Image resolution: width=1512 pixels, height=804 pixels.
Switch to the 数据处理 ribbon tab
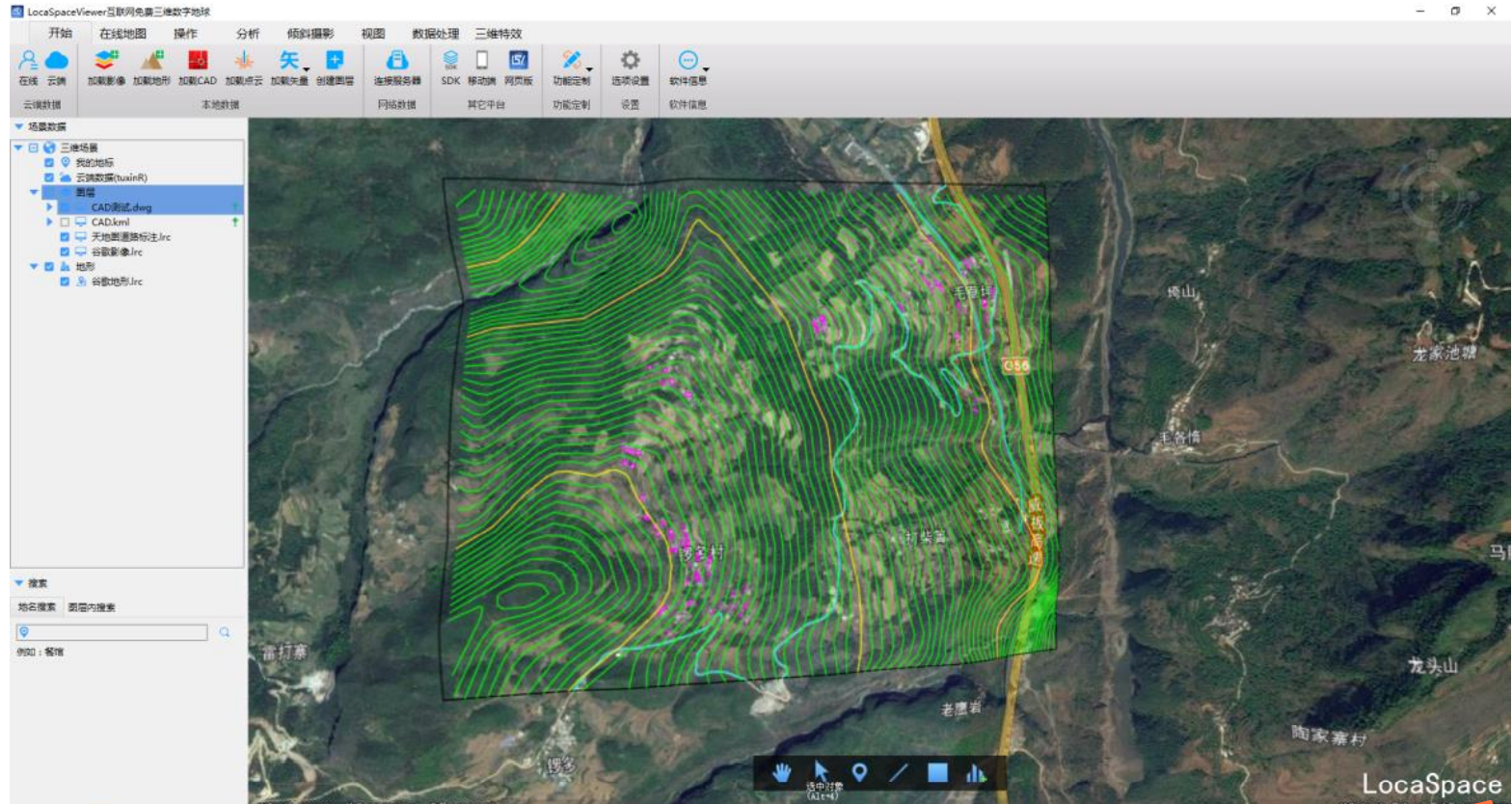point(435,34)
